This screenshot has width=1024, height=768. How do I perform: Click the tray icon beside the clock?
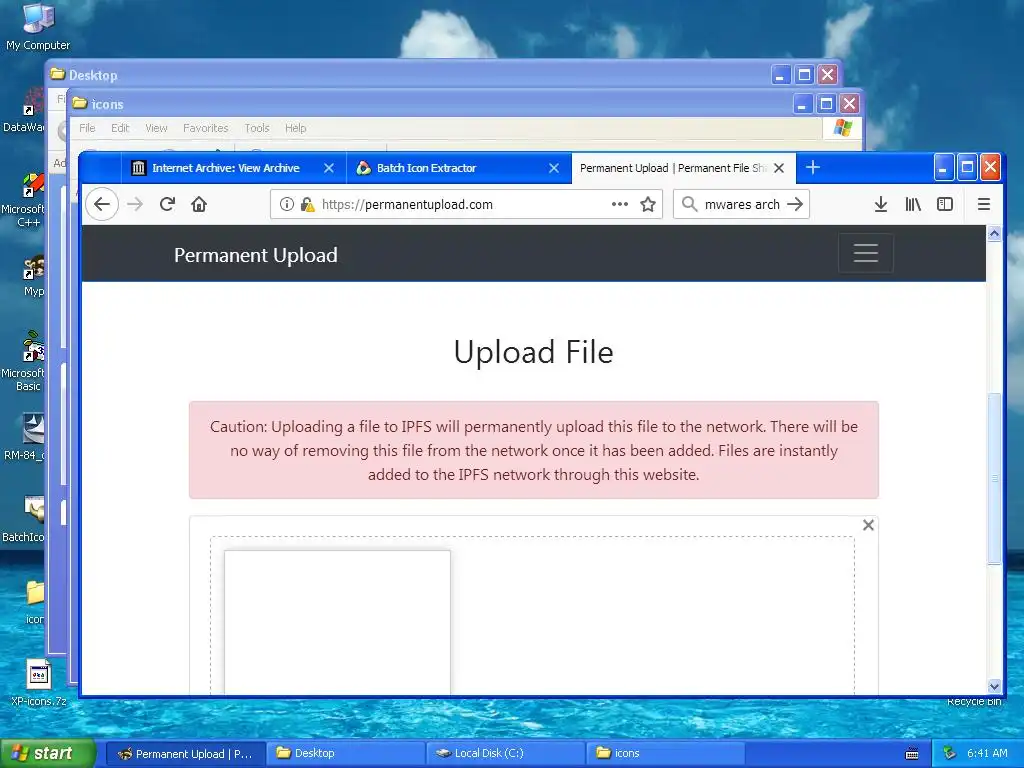[950, 753]
